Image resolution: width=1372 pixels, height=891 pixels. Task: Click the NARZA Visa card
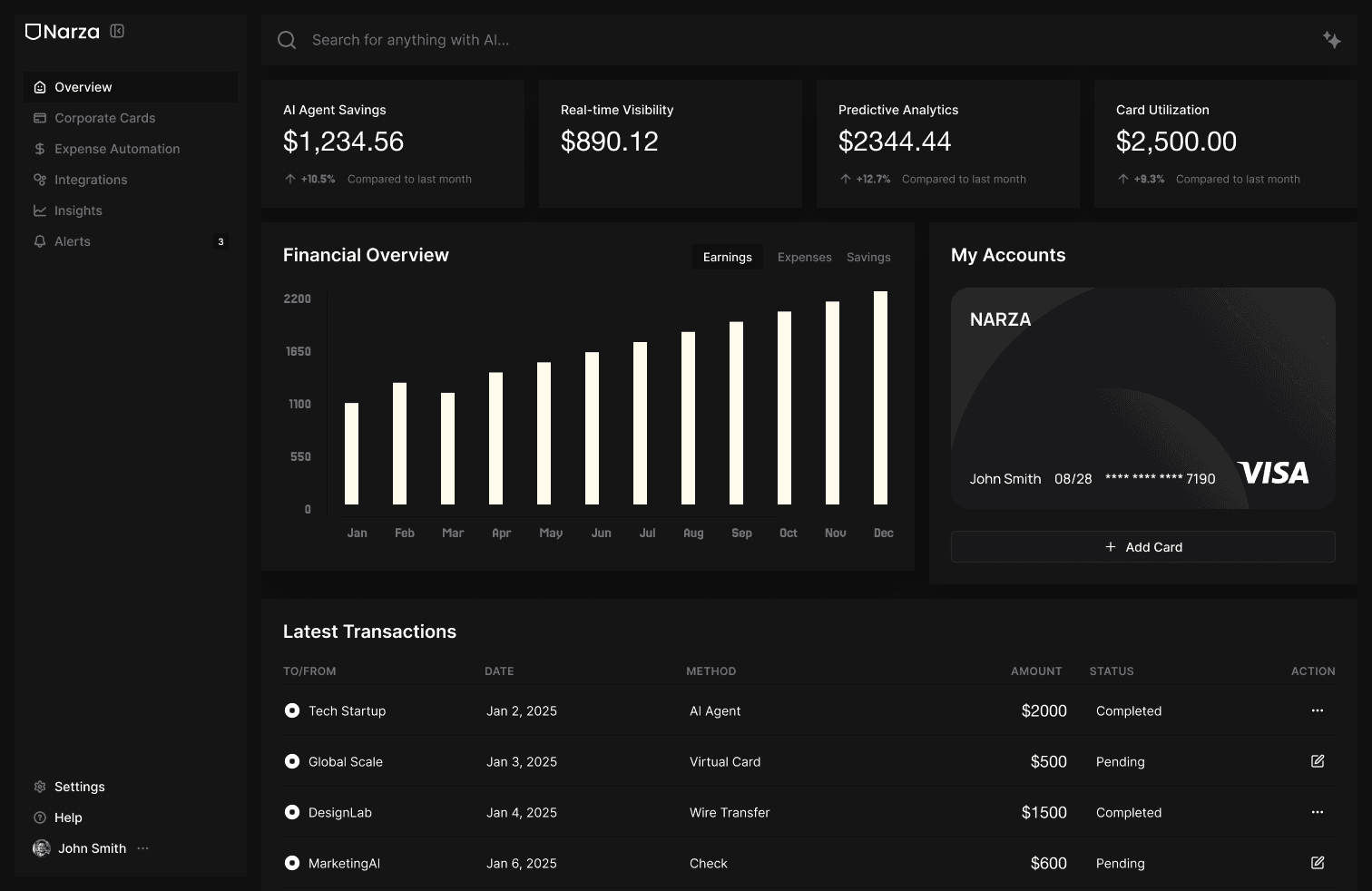click(x=1142, y=397)
